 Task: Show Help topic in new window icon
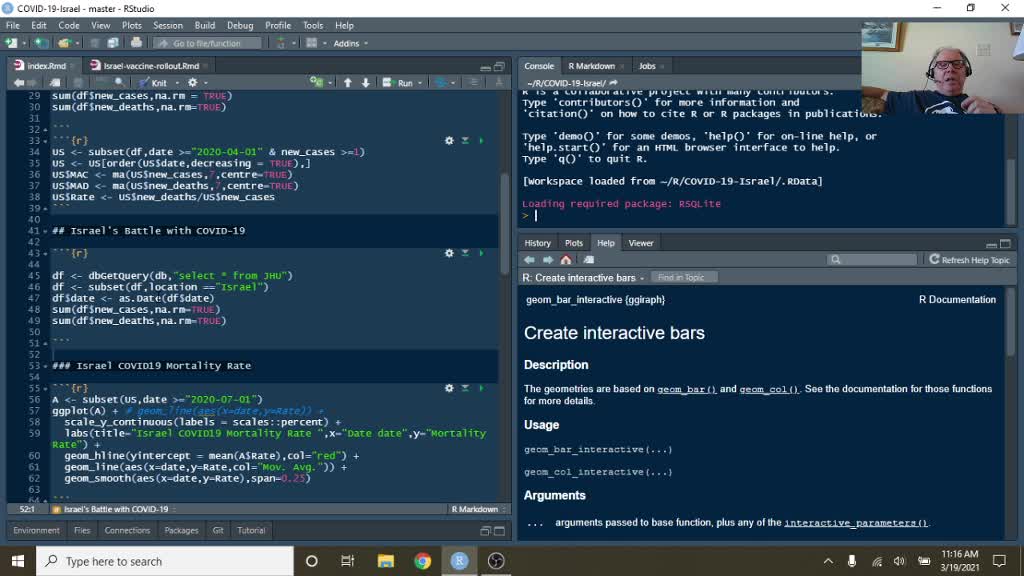[x=588, y=260]
